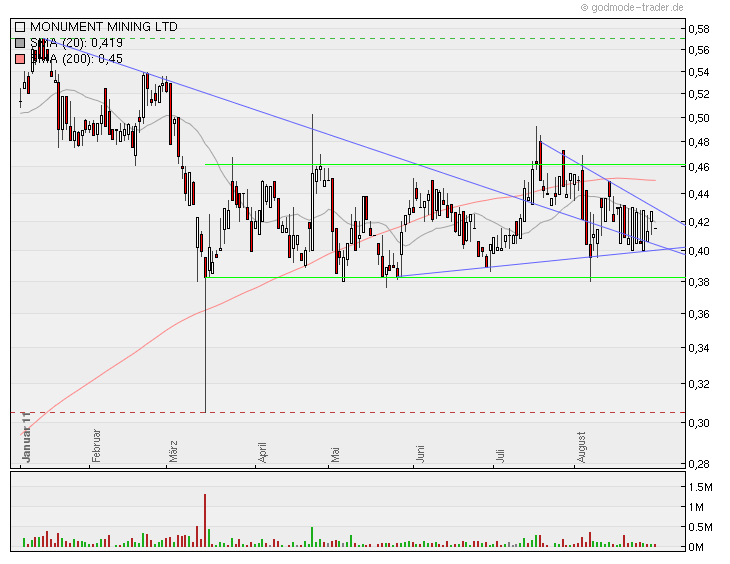The height and width of the screenshot is (564, 730).
Task: Click the 0.5M volume axis label
Action: tap(700, 527)
